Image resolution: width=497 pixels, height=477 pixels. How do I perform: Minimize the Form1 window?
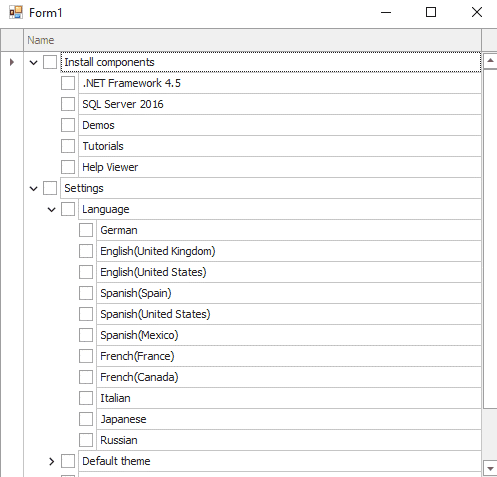(x=386, y=13)
